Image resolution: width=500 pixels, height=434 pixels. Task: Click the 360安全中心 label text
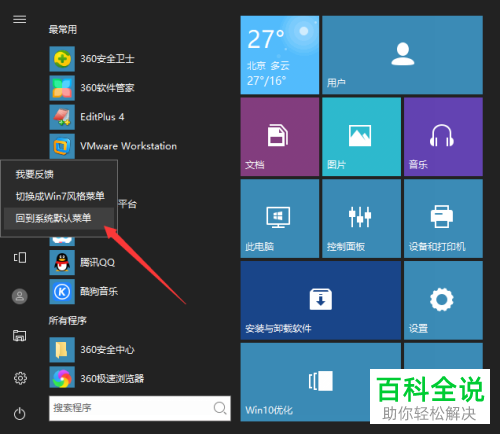coord(107,350)
